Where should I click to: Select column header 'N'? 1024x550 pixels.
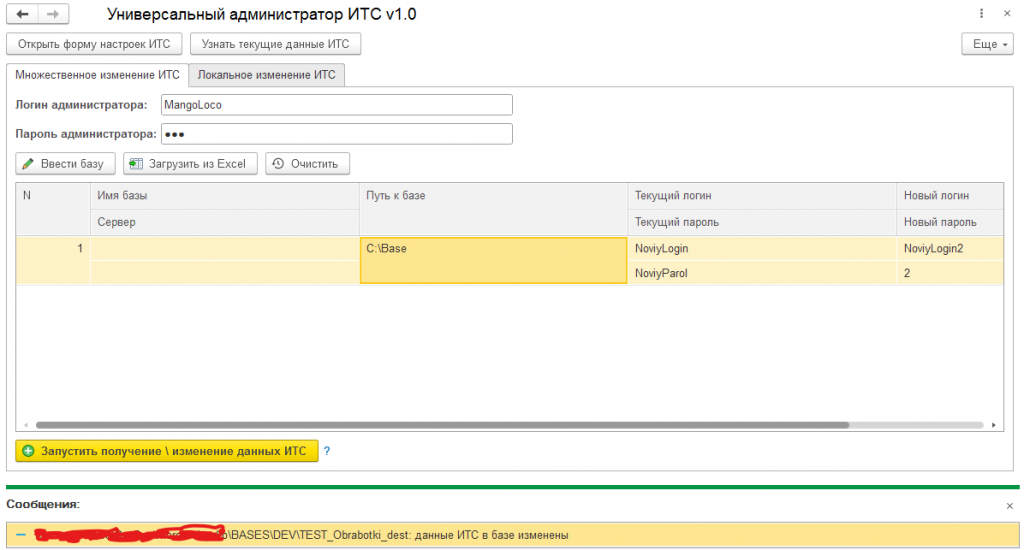[53, 209]
